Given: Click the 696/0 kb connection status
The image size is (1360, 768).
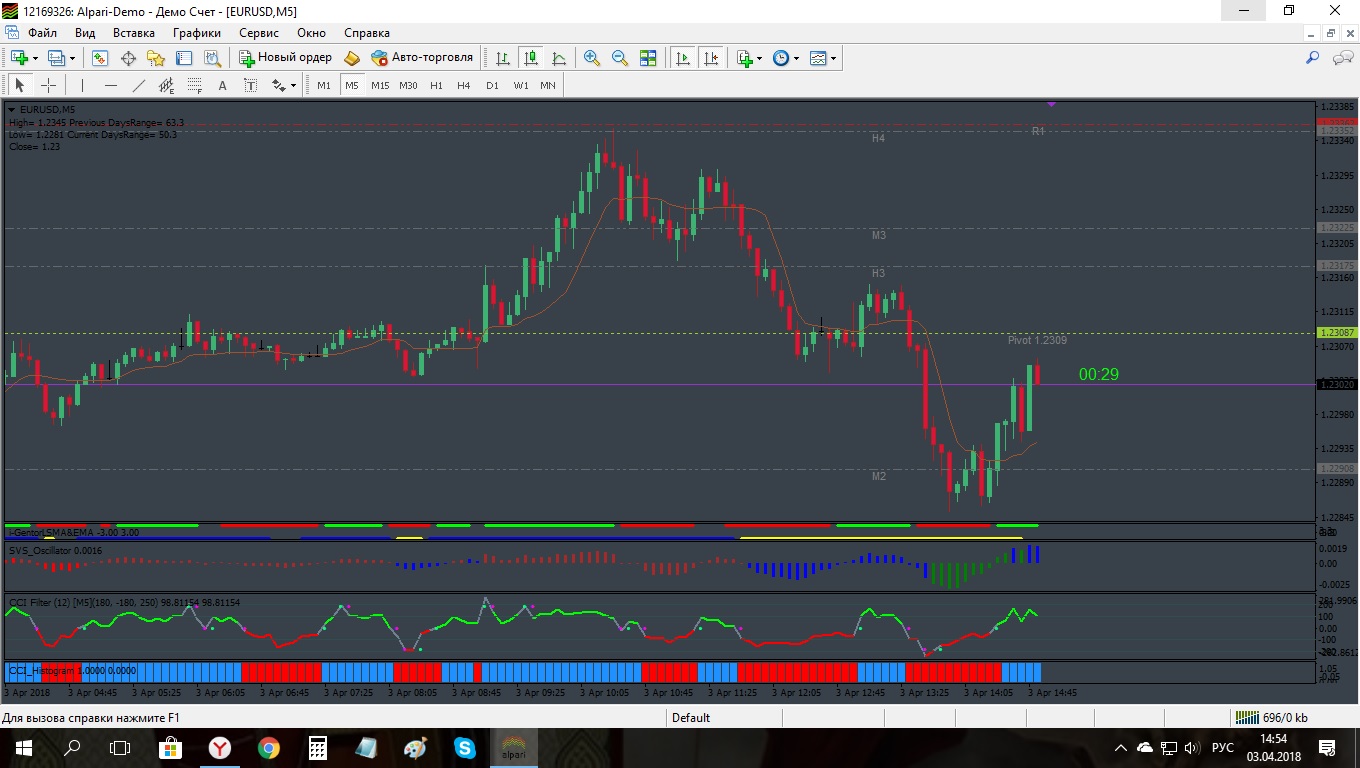Looking at the screenshot, I should coord(1272,717).
